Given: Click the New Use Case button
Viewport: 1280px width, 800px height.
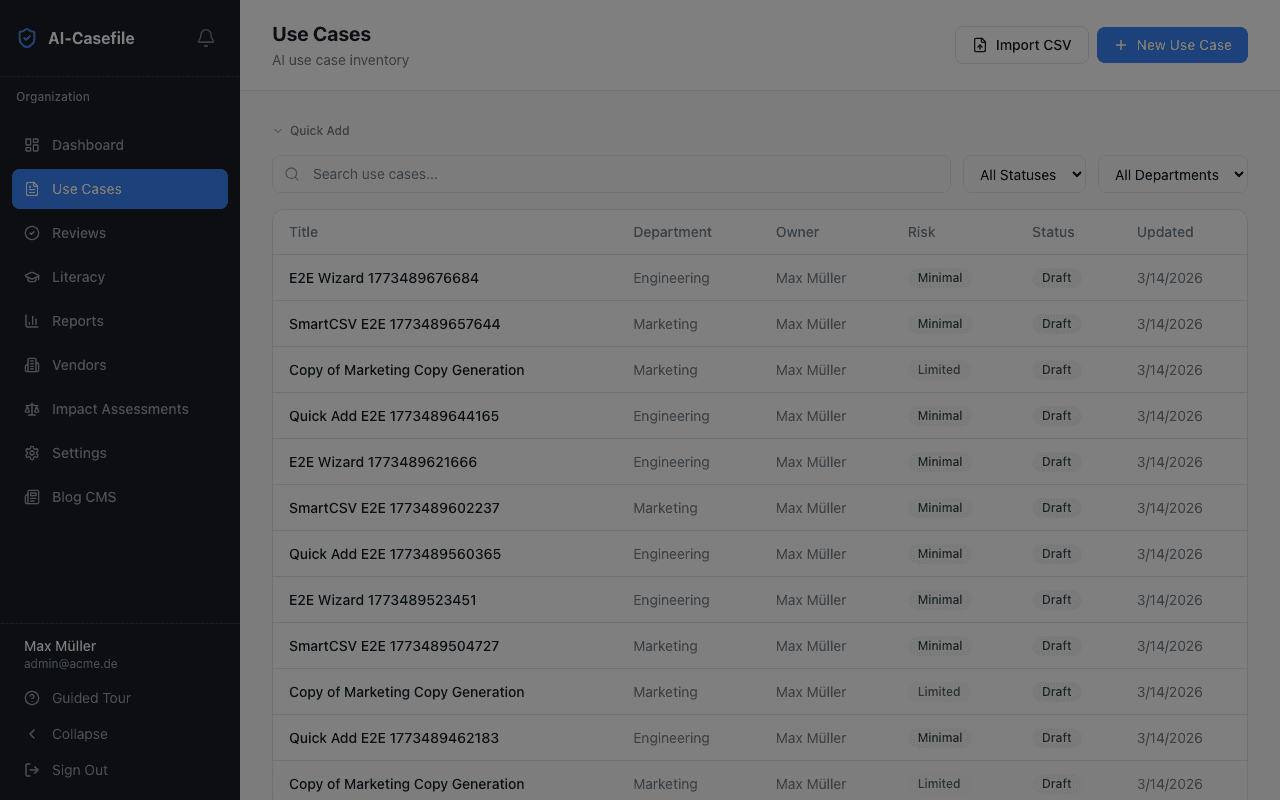Looking at the screenshot, I should click(x=1172, y=45).
